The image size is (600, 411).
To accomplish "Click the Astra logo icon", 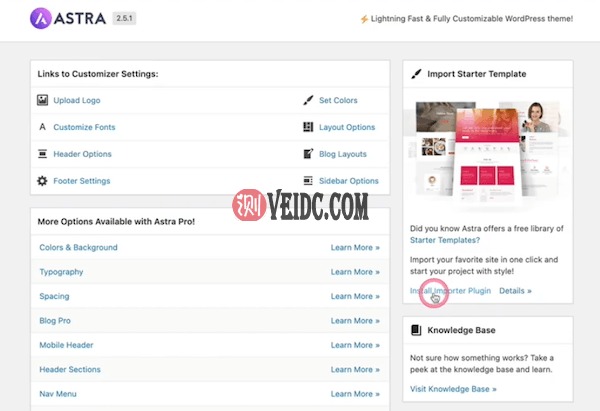I will pyautogui.click(x=41, y=18).
